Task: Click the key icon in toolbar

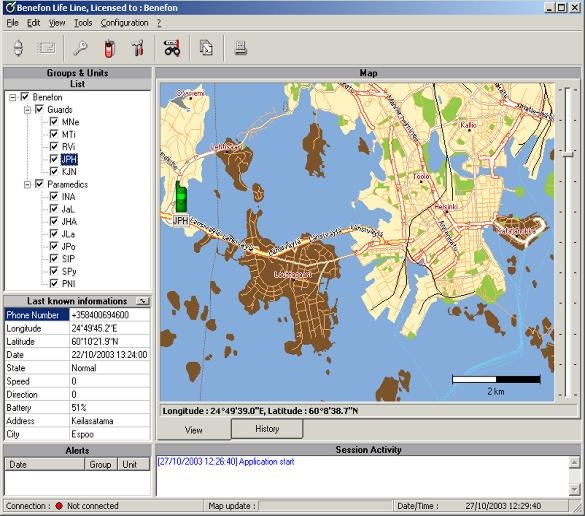Action: click(80, 48)
